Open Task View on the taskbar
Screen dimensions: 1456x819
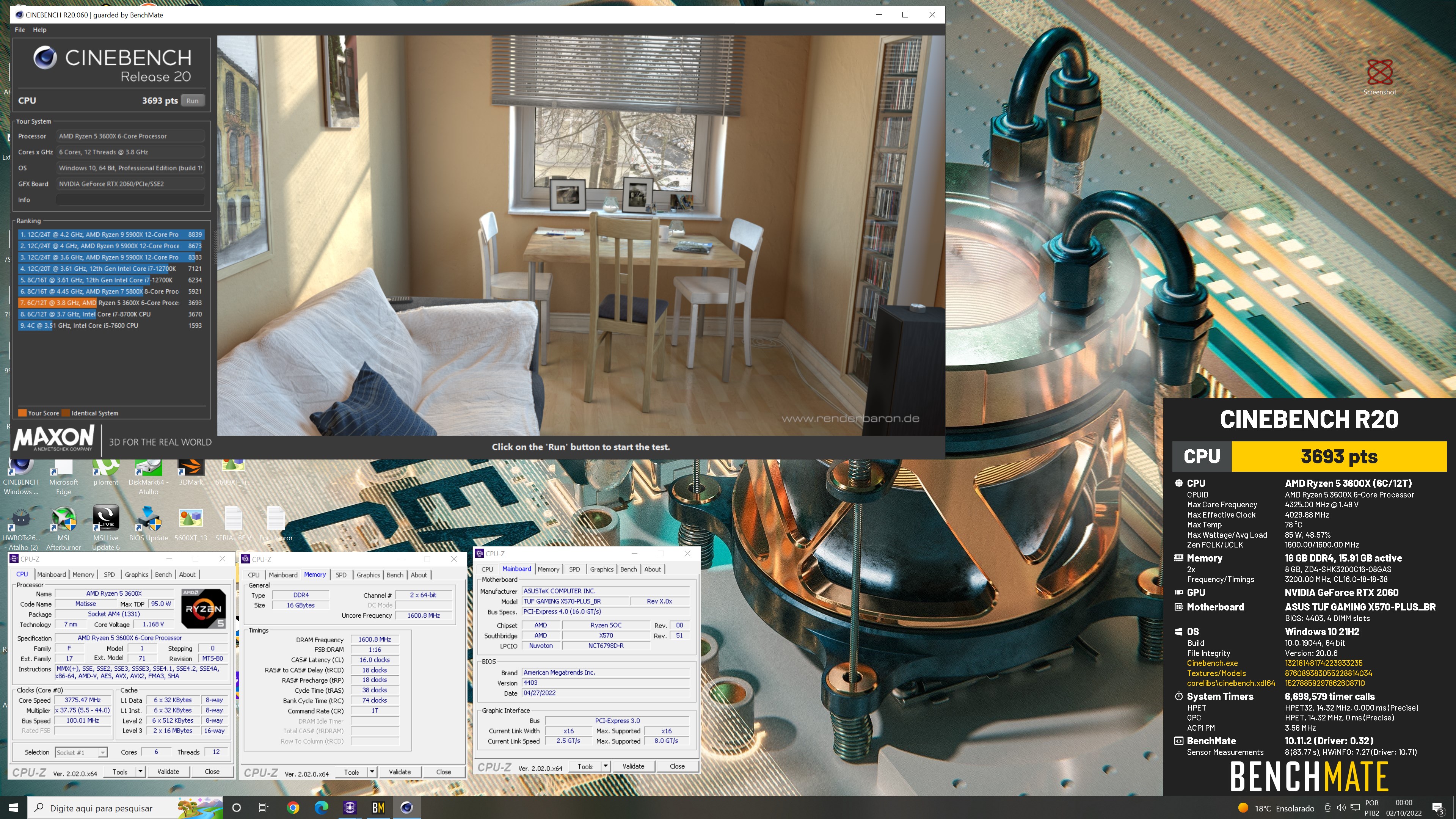[264, 808]
